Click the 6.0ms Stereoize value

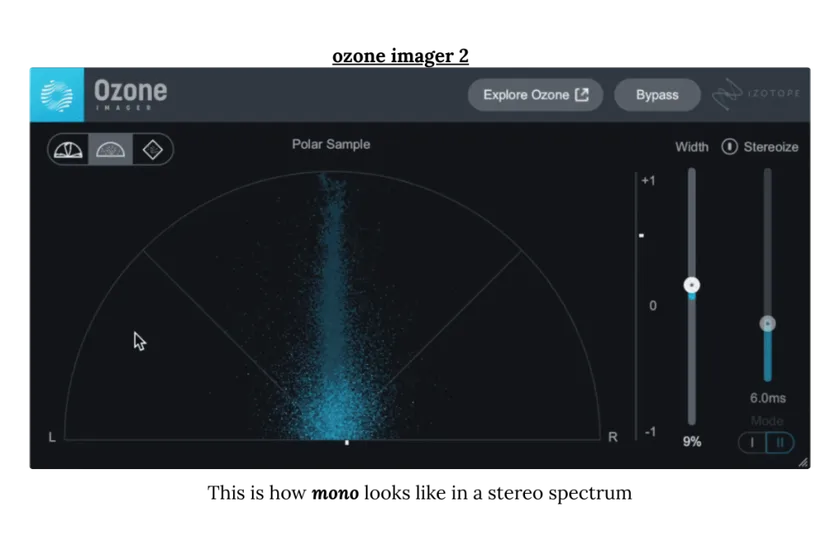click(768, 398)
